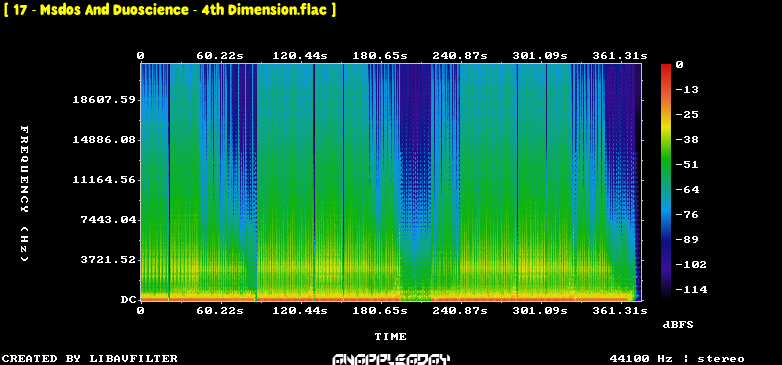Click the DC label on frequency axis
782x365 pixels.
[128, 300]
